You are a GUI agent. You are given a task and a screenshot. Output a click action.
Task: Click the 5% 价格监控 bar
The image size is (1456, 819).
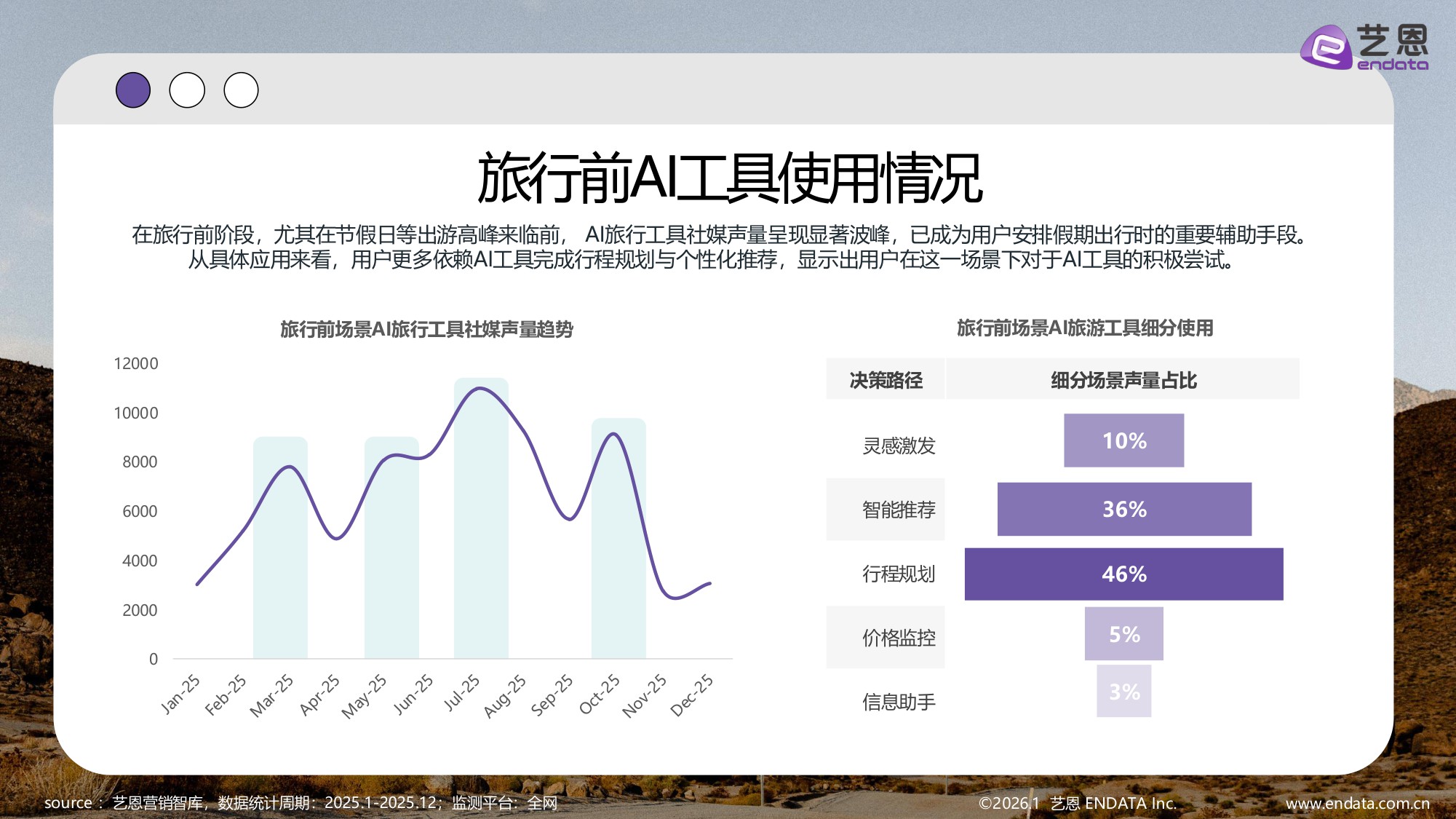1123,635
